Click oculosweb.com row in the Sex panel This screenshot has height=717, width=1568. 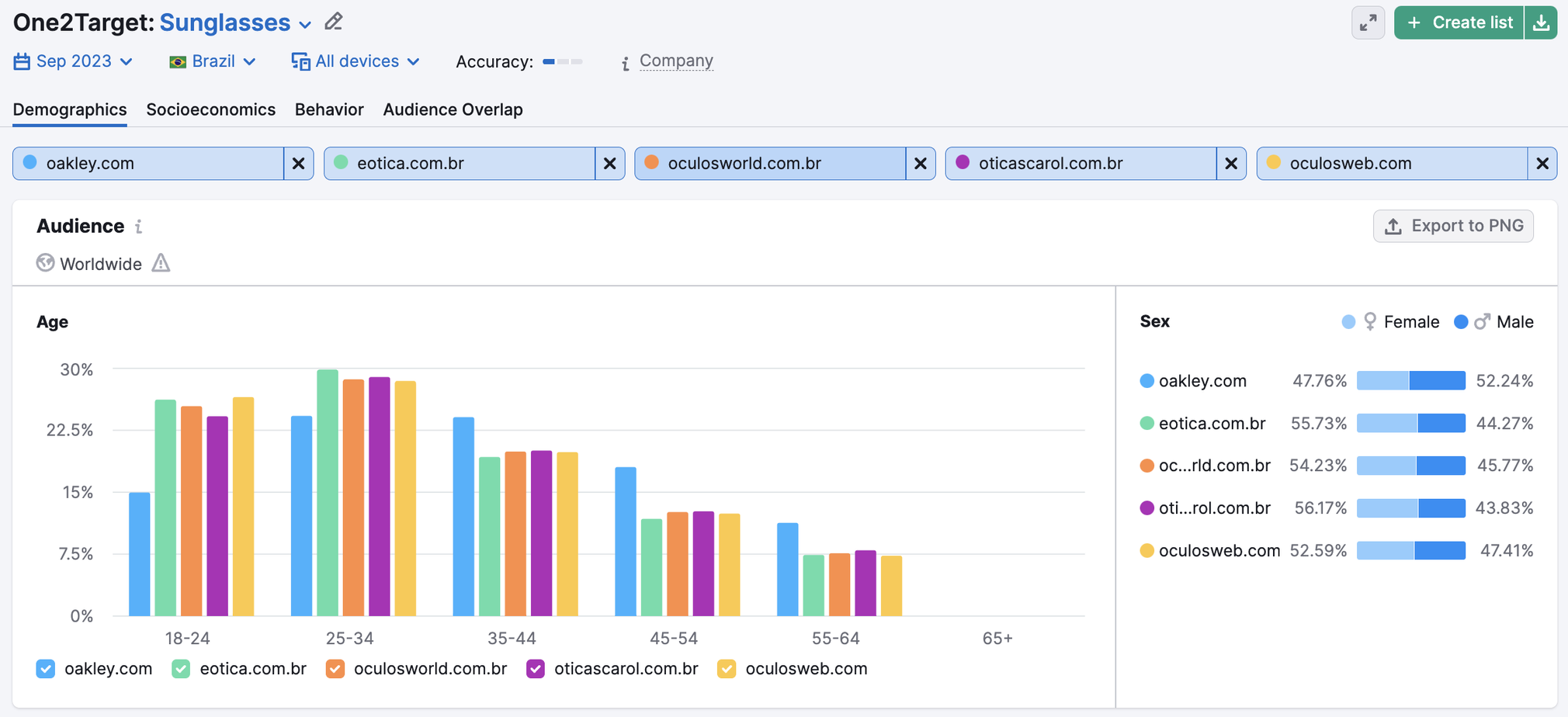click(x=1337, y=550)
